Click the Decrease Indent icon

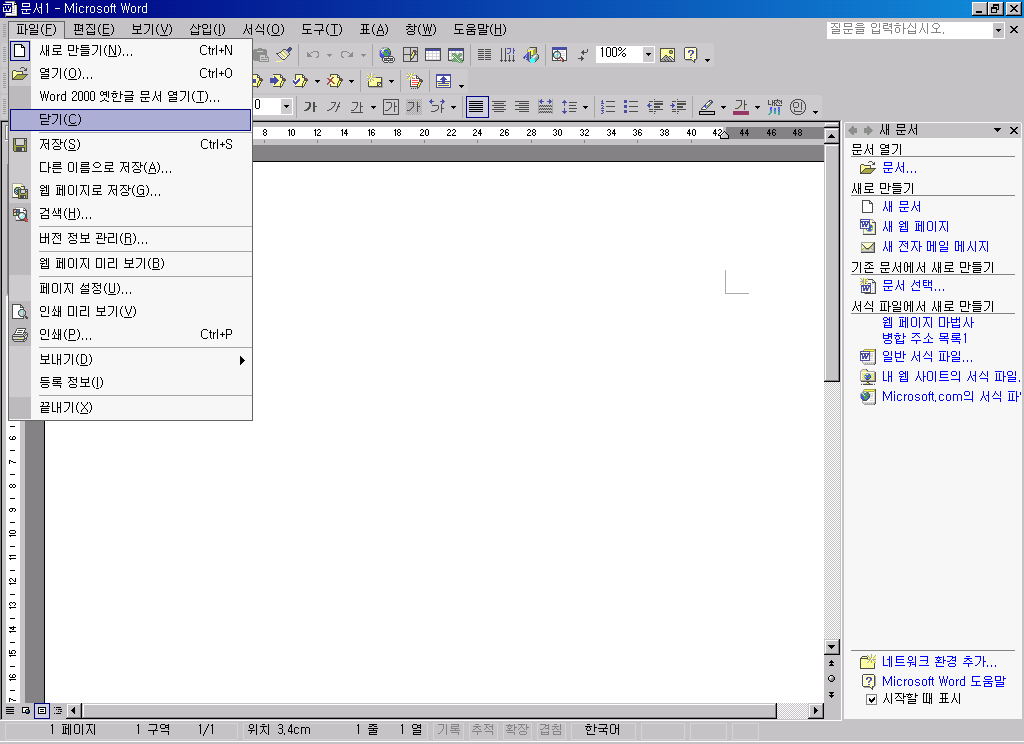pyautogui.click(x=654, y=107)
